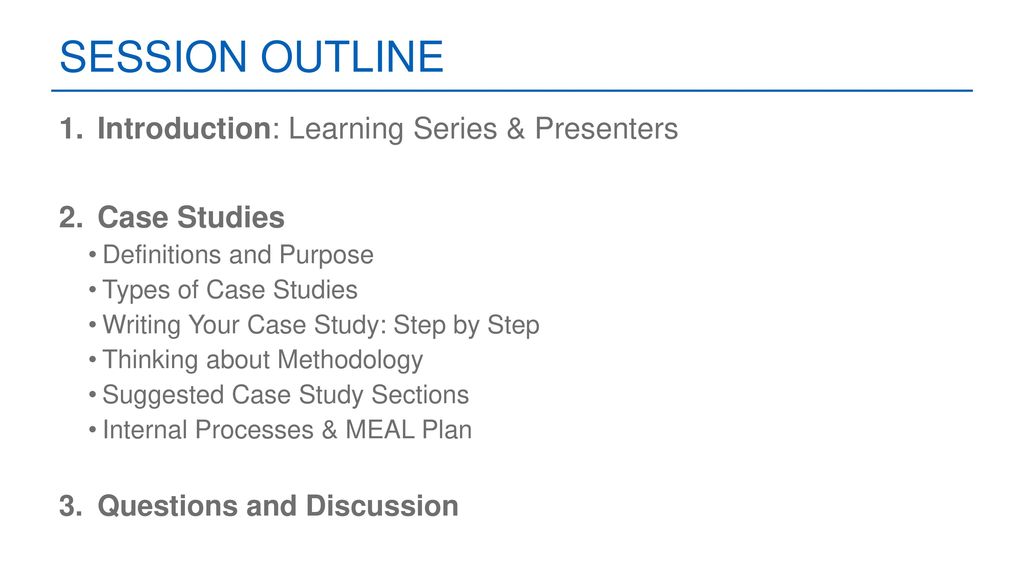This screenshot has width=1024, height=576.
Task: Click Writing Your Case Study bullet
Action: tap(321, 325)
